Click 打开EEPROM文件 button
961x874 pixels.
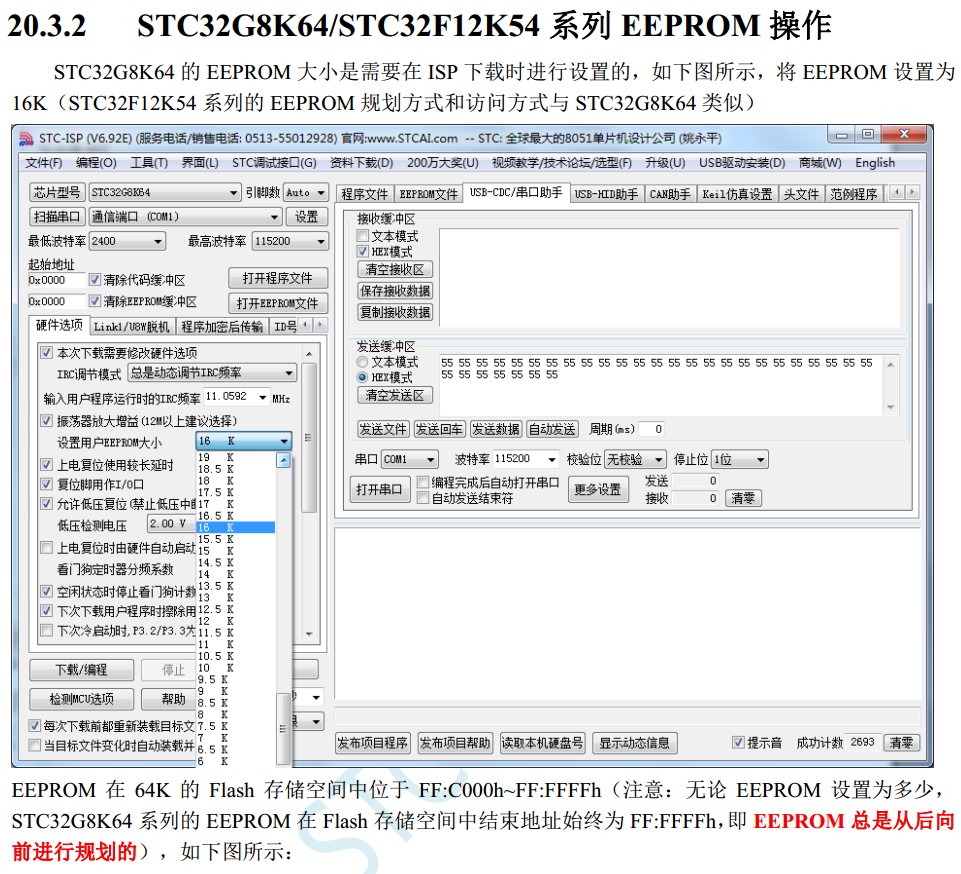coord(278,303)
